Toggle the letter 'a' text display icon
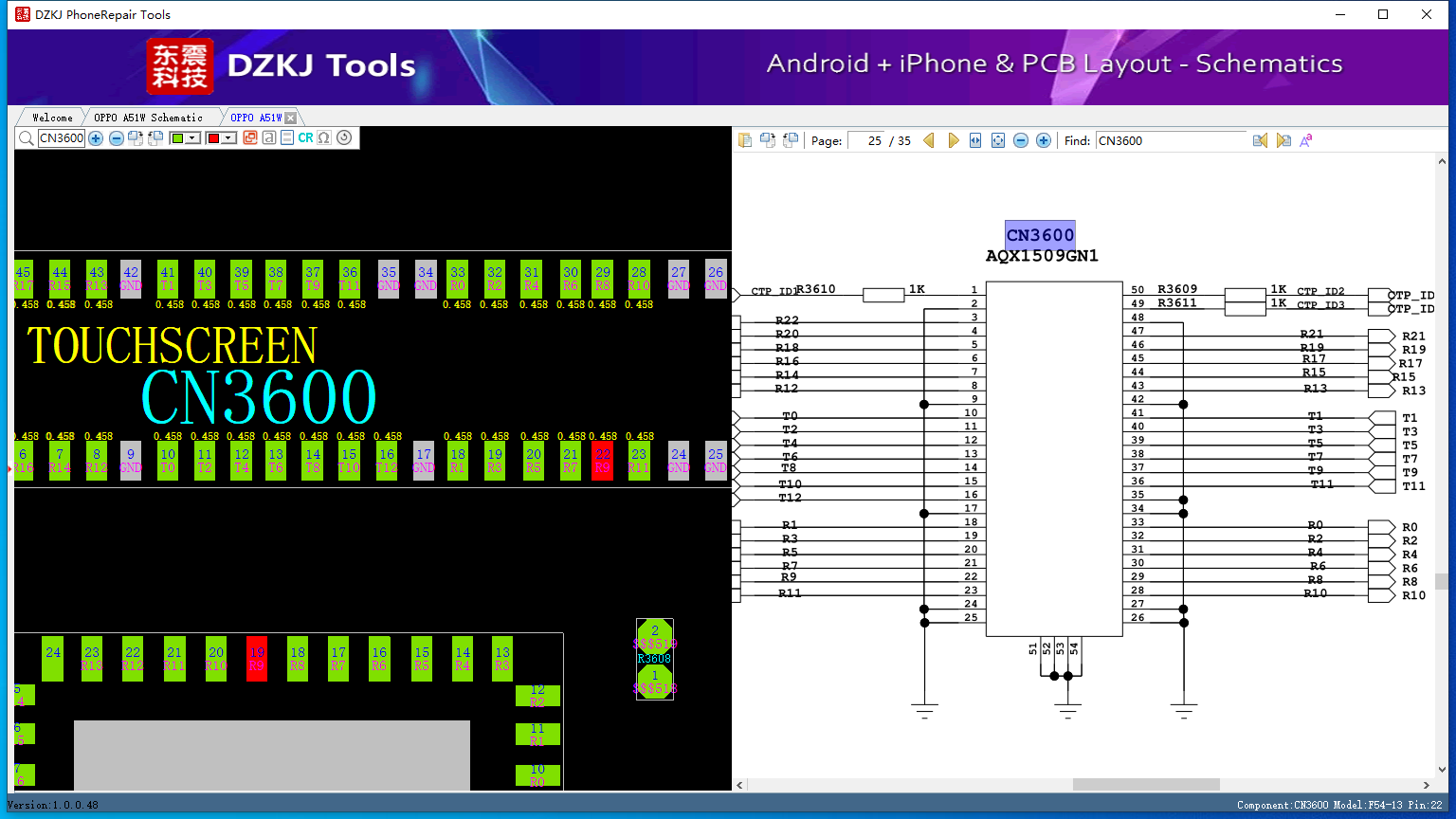This screenshot has height=819, width=1456. (x=269, y=138)
